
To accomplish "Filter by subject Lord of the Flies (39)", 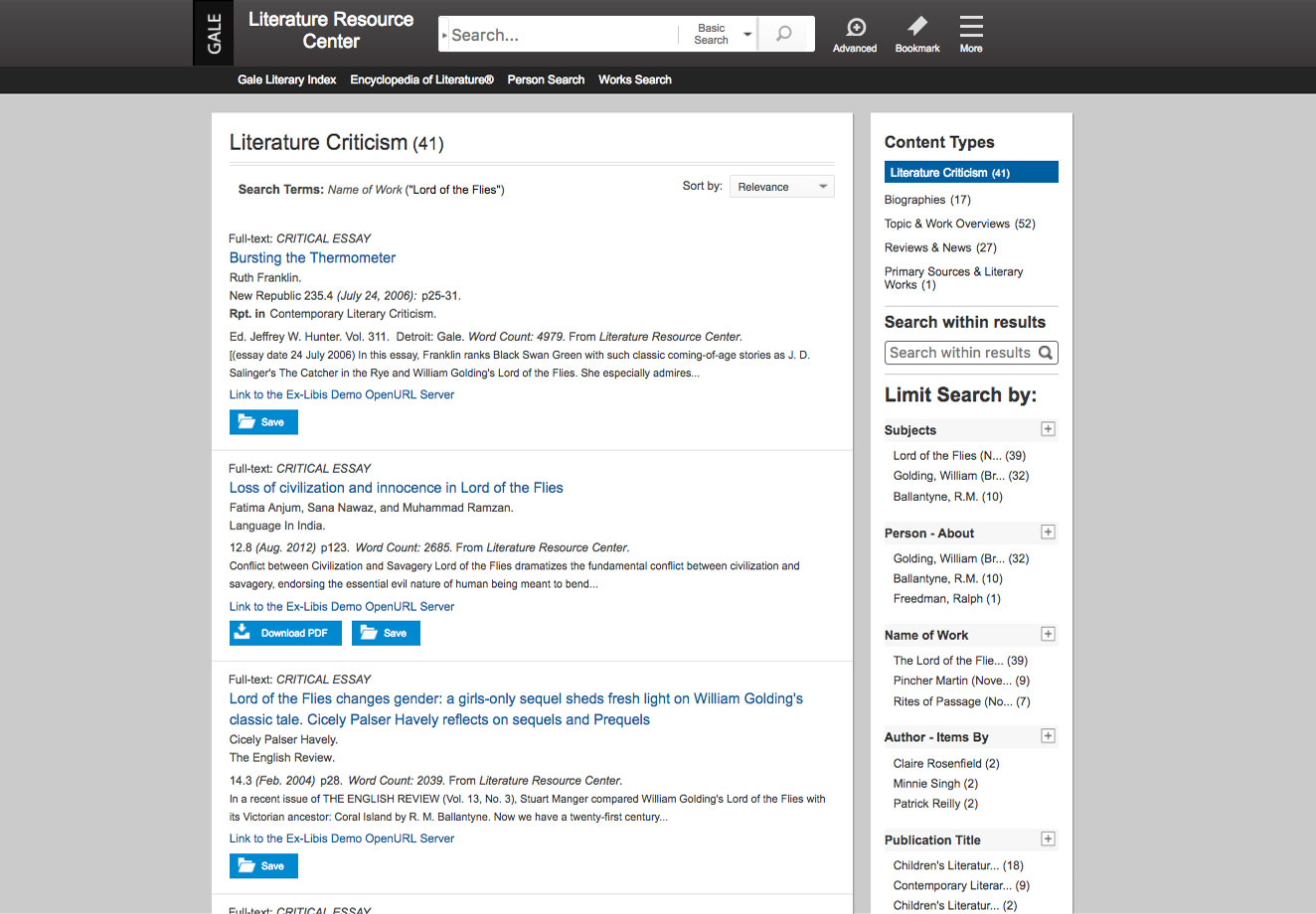I will (x=959, y=456).
